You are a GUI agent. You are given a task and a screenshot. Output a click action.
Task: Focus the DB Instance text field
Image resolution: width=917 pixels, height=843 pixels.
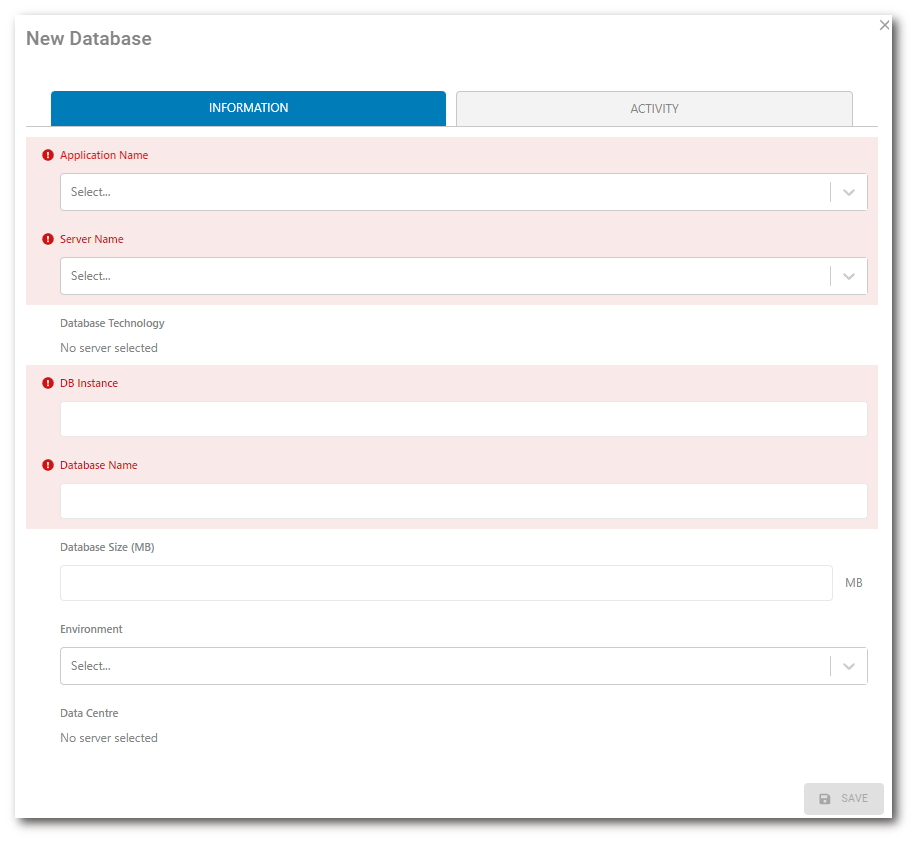463,419
